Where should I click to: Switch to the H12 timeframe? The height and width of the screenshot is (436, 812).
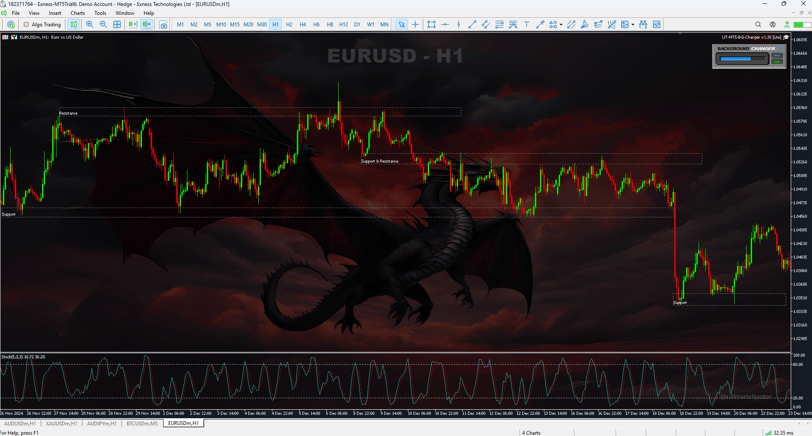click(343, 24)
